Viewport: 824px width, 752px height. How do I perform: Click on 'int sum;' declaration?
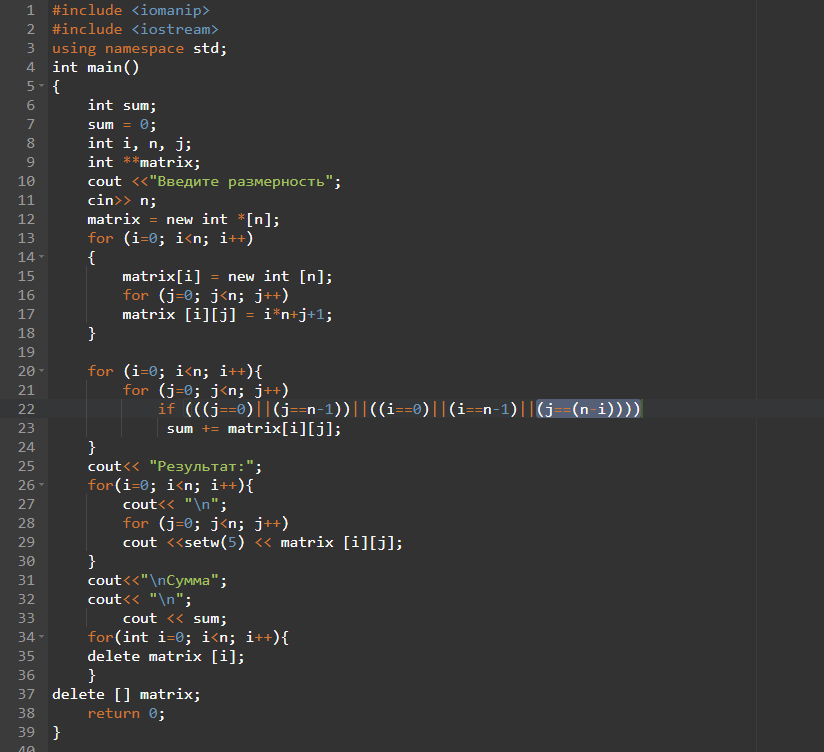(x=122, y=106)
